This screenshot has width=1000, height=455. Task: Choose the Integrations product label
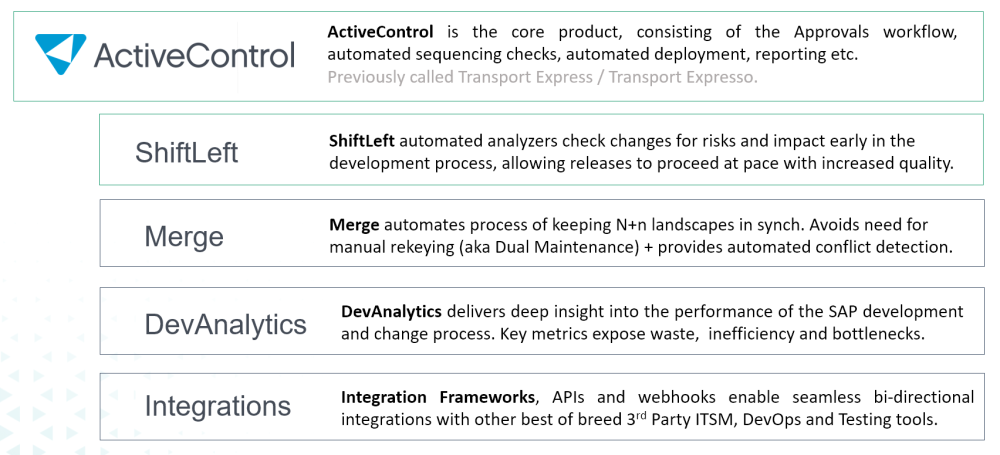tap(217, 406)
